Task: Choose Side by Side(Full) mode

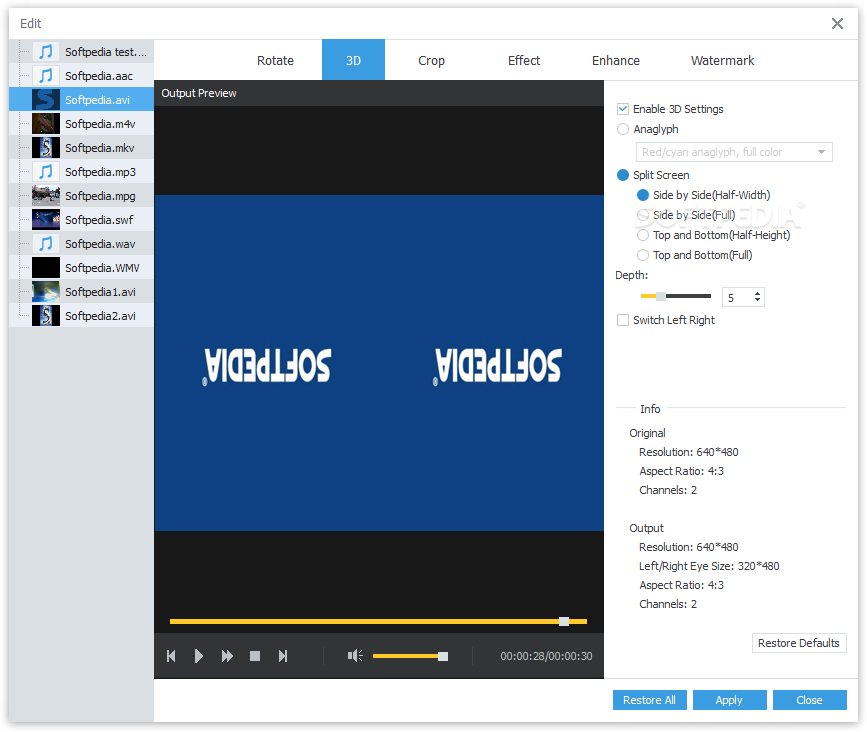Action: (643, 215)
